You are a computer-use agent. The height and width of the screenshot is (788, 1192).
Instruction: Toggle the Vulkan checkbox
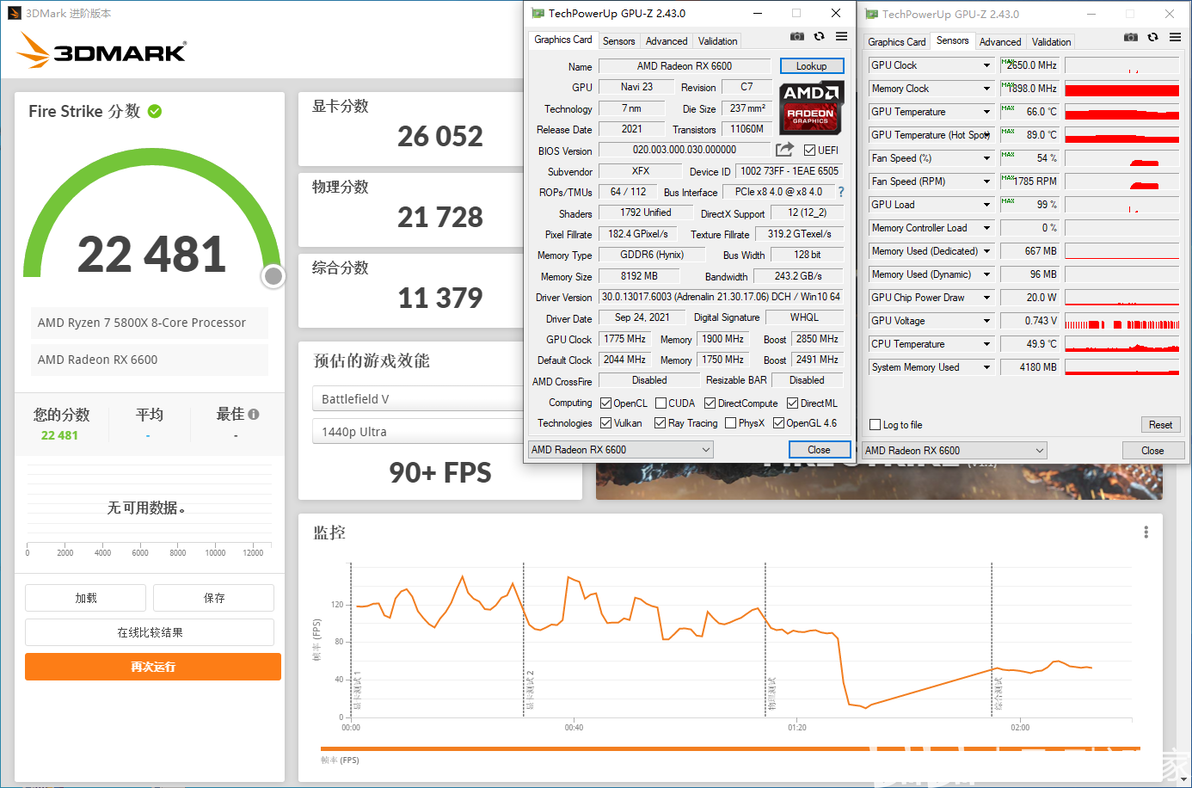click(606, 422)
